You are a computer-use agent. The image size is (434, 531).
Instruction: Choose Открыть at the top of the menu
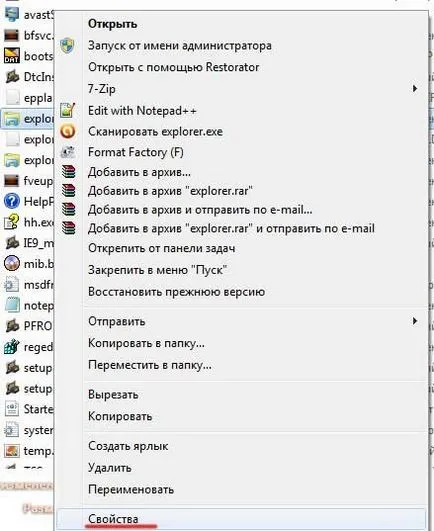click(112, 24)
